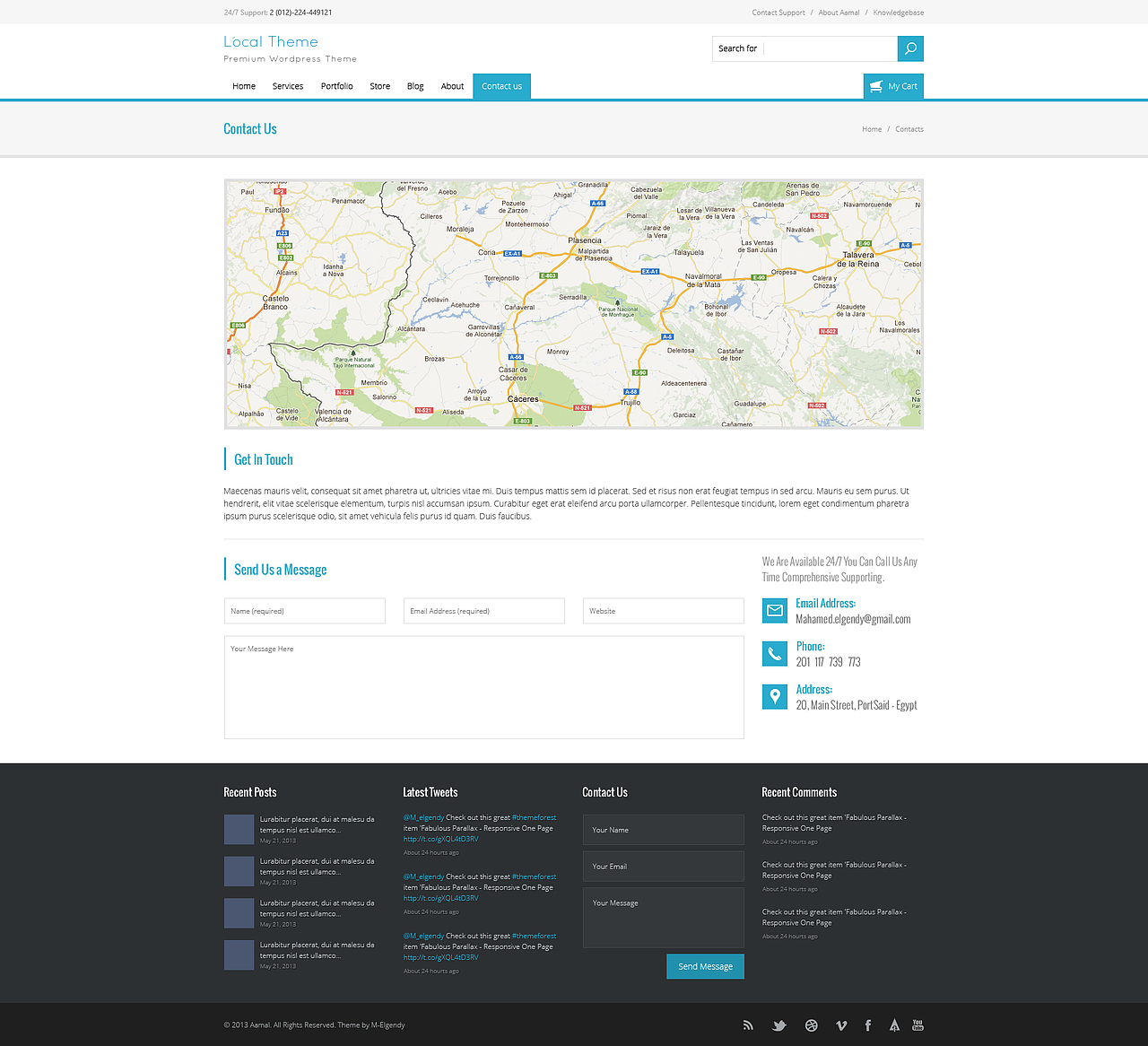Viewport: 1148px width, 1046px height.
Task: Open the Portfolio menu item
Action: tap(337, 86)
